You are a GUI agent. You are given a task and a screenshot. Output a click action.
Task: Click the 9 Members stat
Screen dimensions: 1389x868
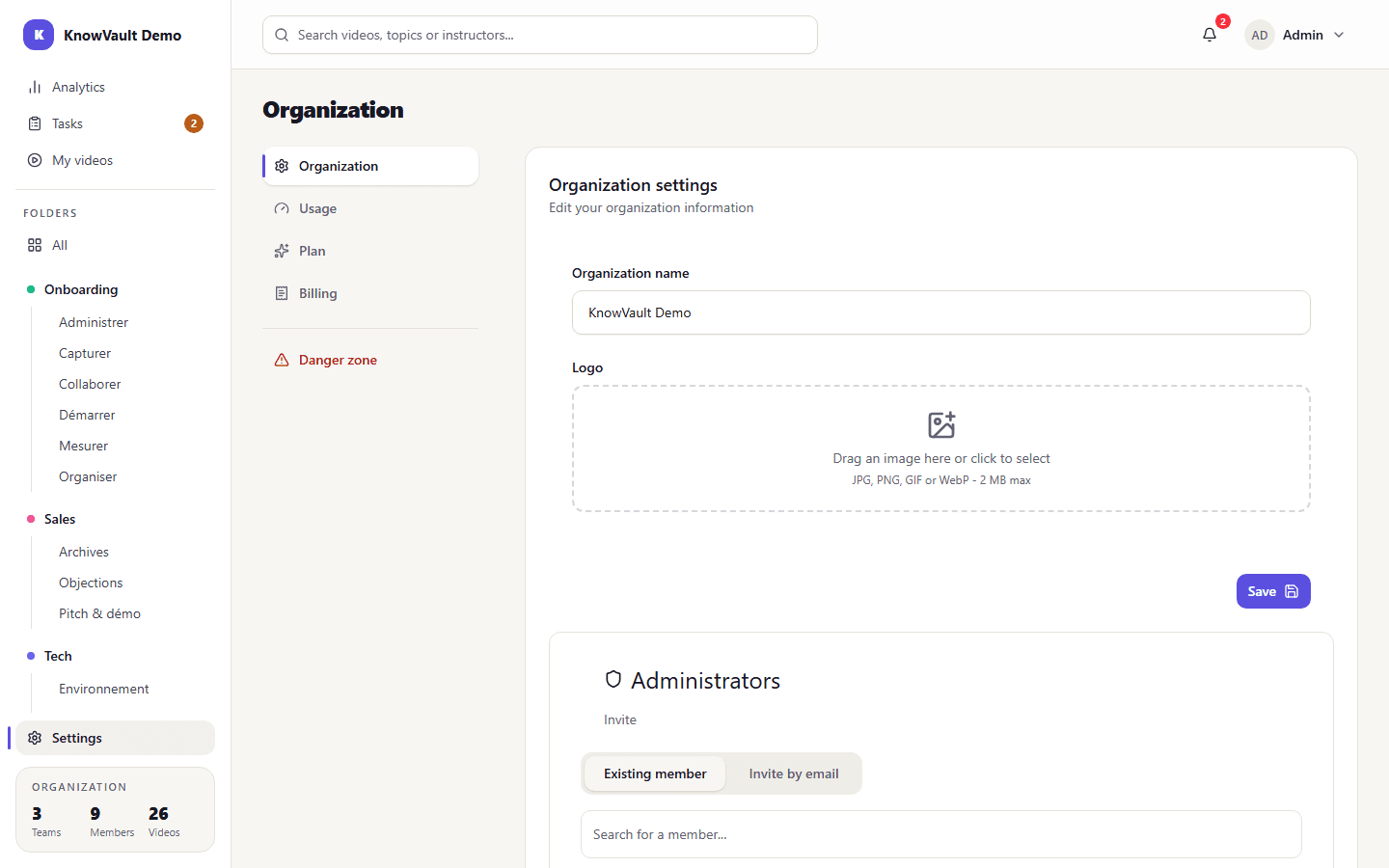112,821
